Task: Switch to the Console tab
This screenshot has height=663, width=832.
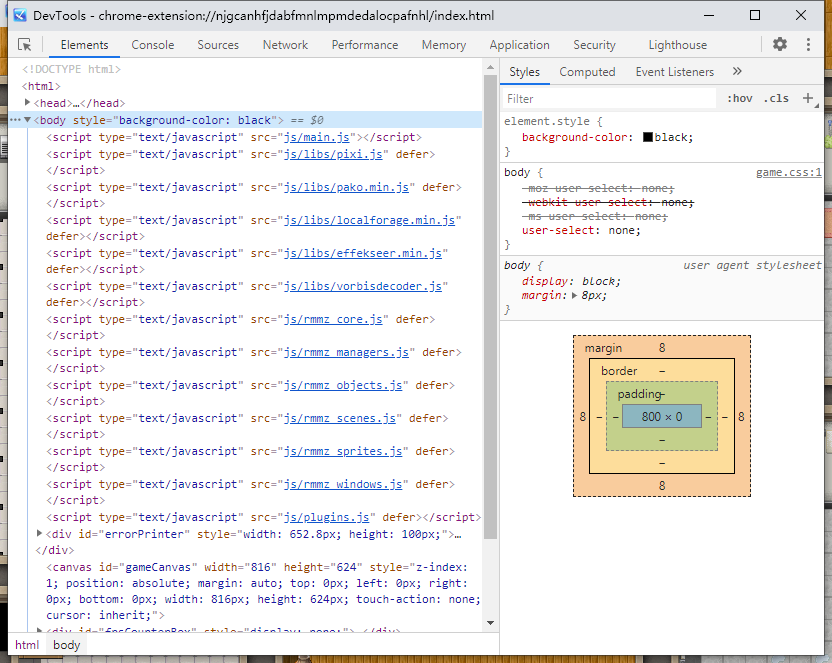Action: pyautogui.click(x=153, y=45)
